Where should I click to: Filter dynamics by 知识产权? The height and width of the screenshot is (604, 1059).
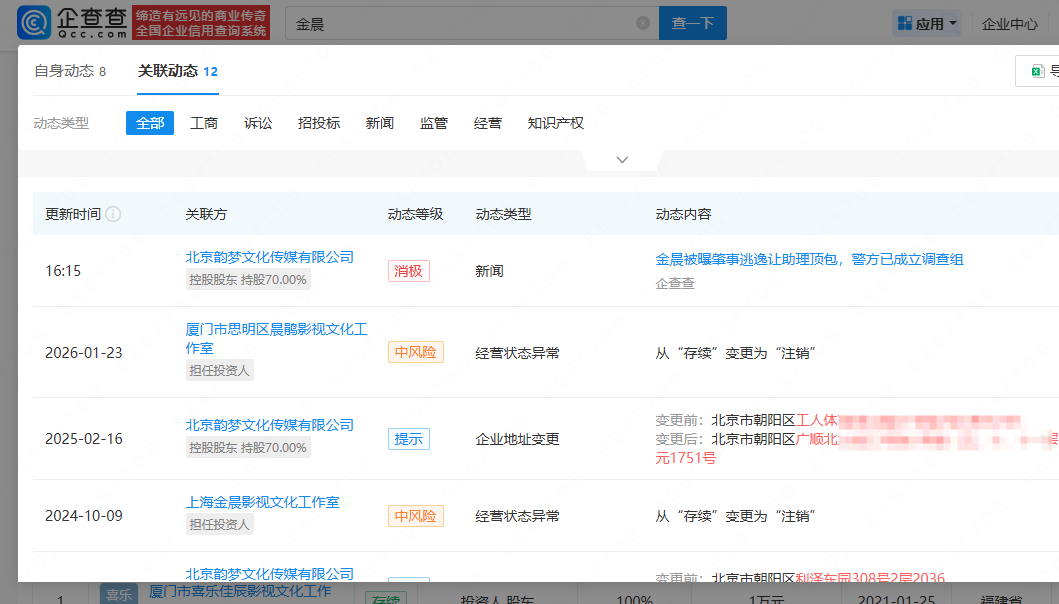[x=555, y=123]
